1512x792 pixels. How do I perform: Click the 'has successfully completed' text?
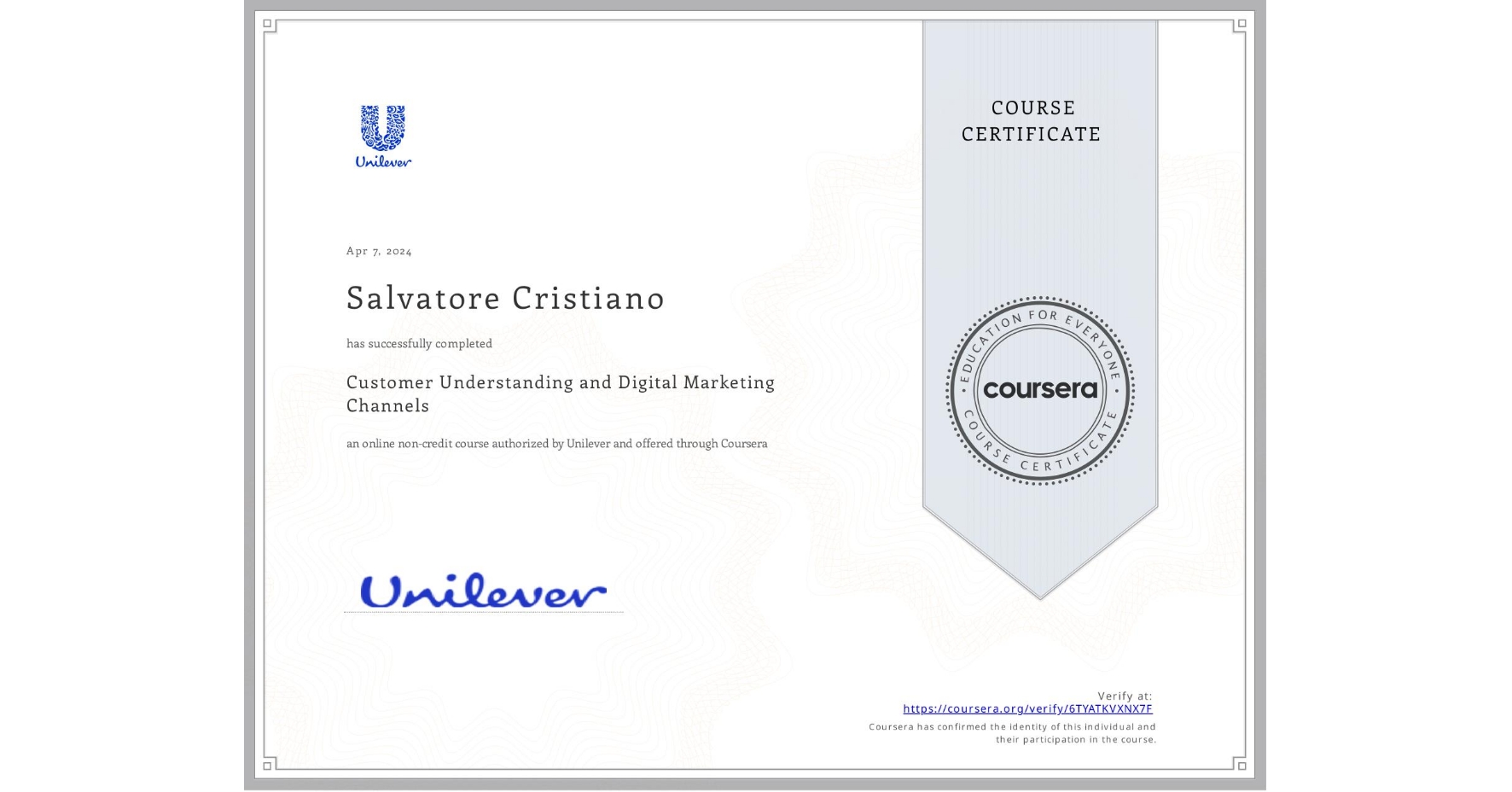(419, 343)
